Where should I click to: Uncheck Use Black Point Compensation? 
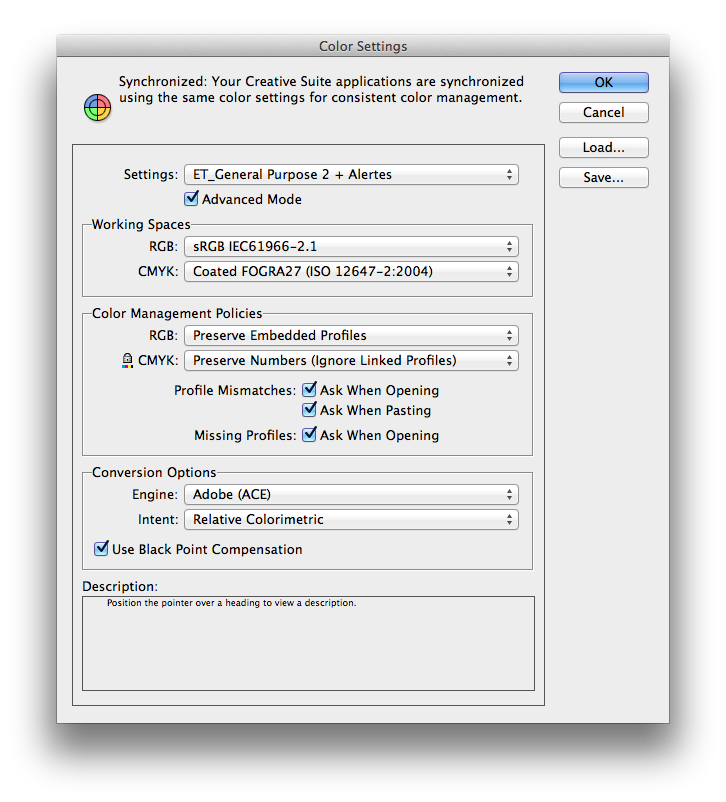(101, 549)
